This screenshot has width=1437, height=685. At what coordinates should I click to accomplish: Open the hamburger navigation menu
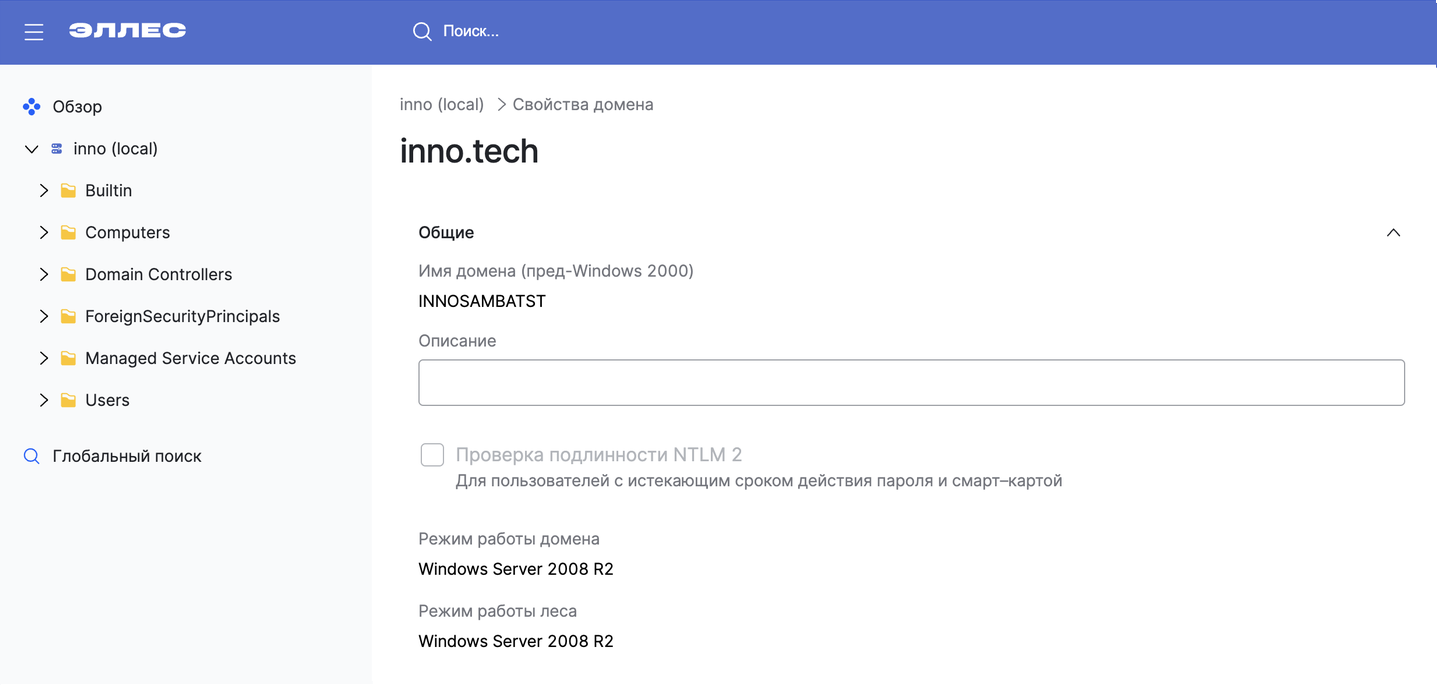33,31
